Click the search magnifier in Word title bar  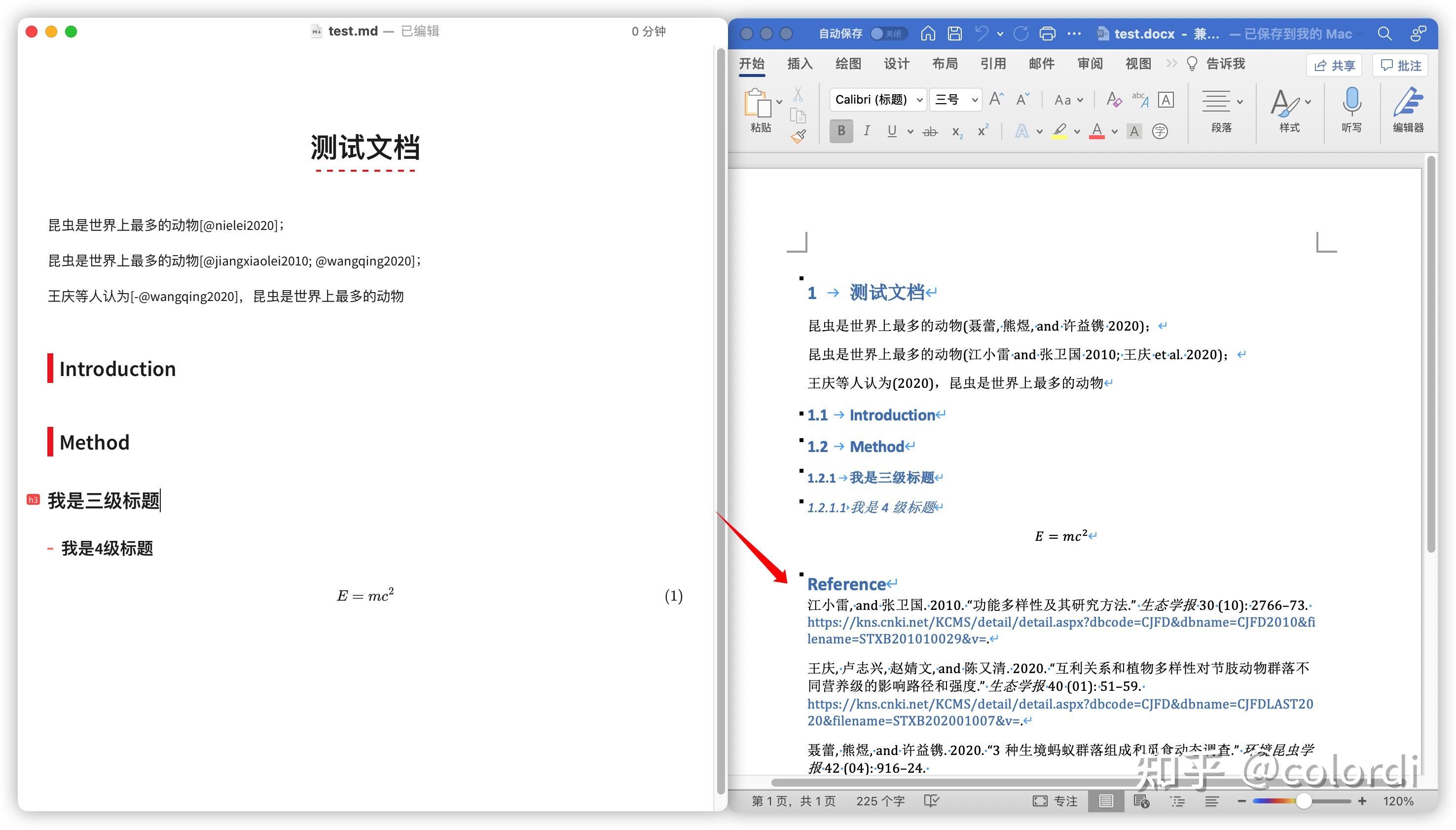click(x=1384, y=34)
